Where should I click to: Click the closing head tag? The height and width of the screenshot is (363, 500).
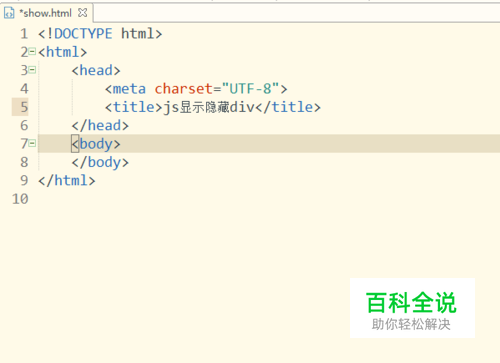click(100, 125)
